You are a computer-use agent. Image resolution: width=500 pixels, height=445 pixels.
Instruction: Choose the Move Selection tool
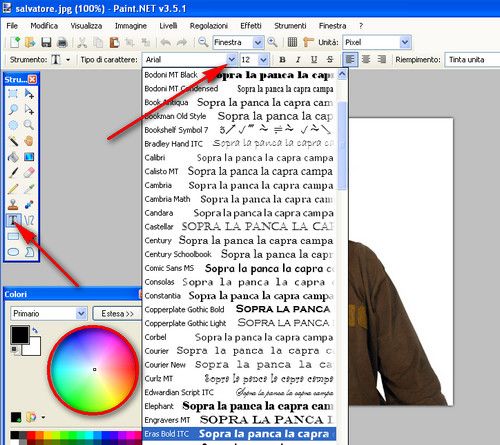point(29,109)
